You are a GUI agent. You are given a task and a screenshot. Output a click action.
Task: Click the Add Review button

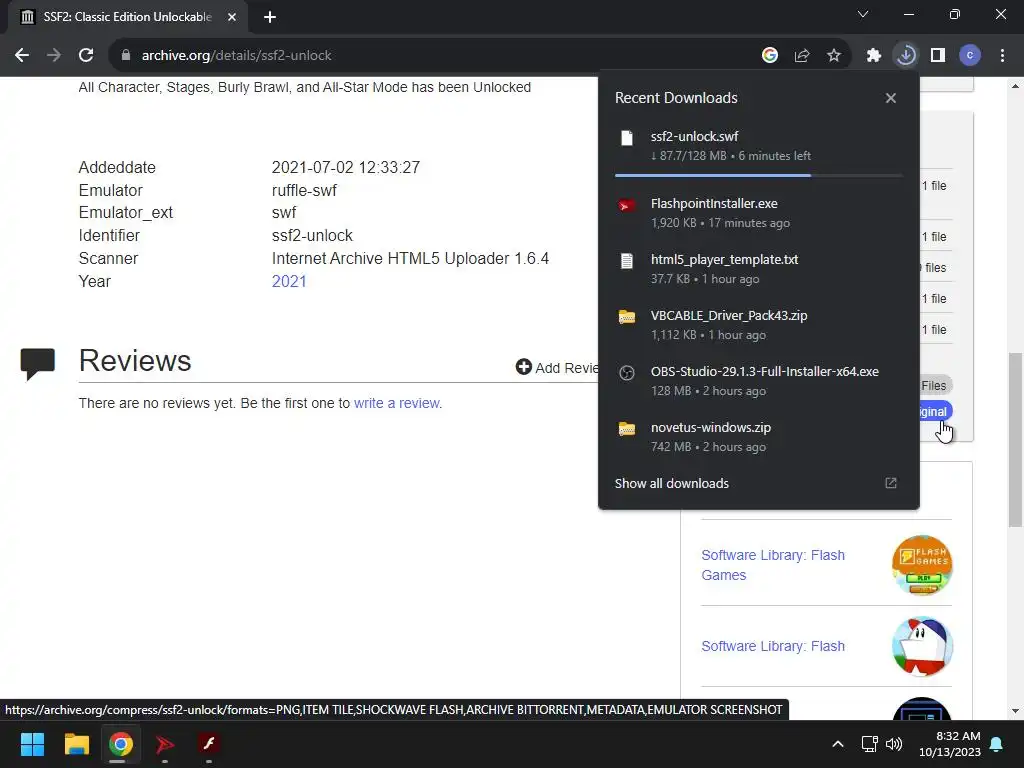click(x=557, y=368)
